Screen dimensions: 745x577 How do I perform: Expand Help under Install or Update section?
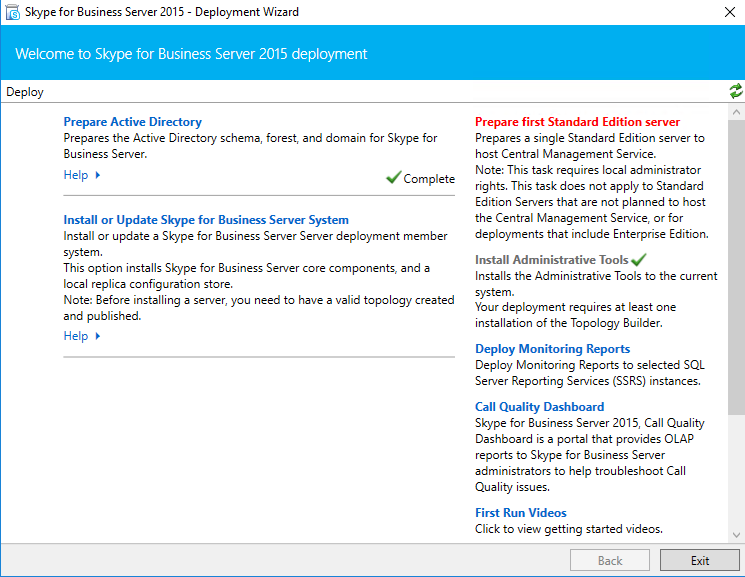point(76,336)
